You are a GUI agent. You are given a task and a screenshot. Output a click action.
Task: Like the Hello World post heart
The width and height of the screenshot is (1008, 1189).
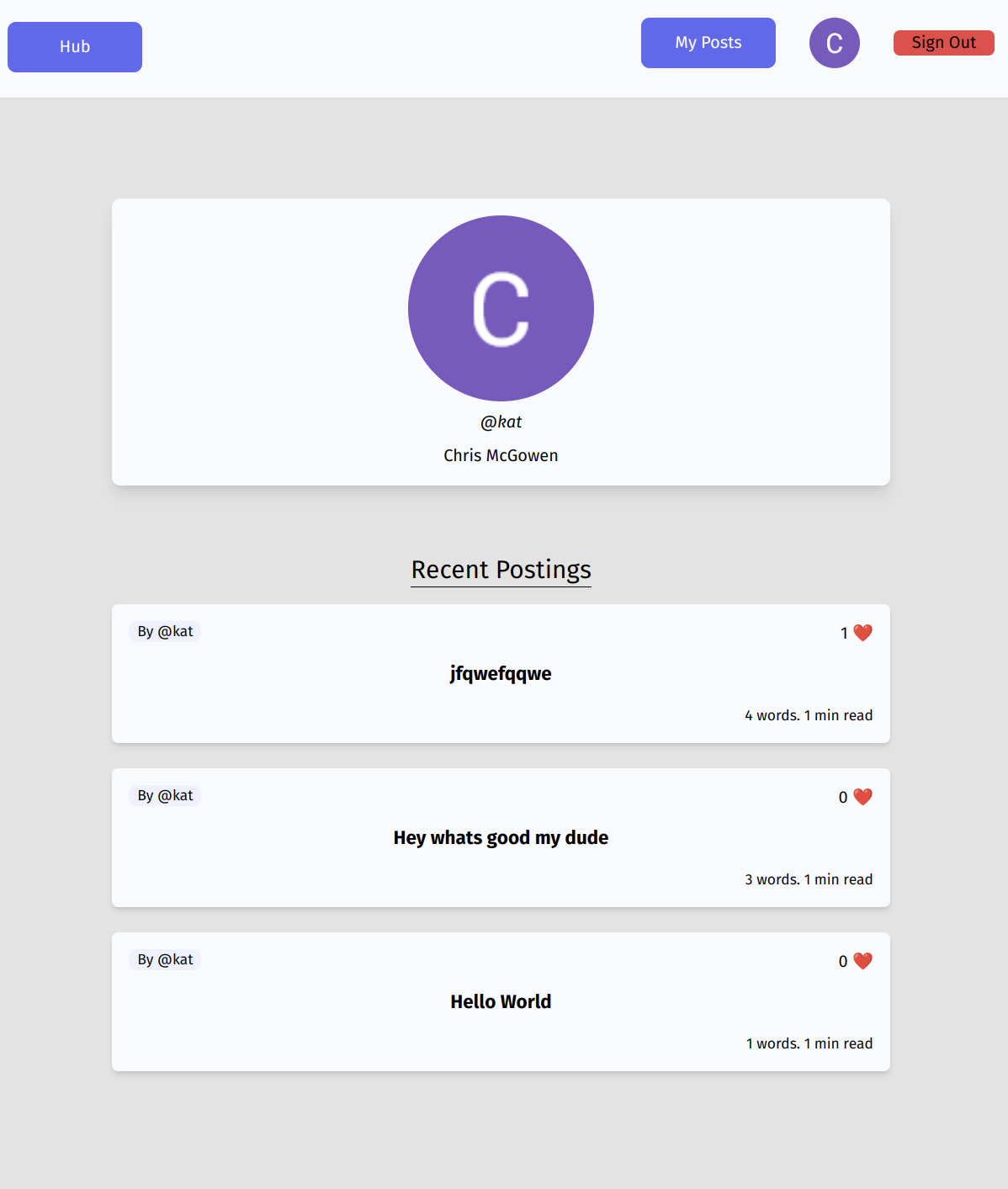point(862,961)
